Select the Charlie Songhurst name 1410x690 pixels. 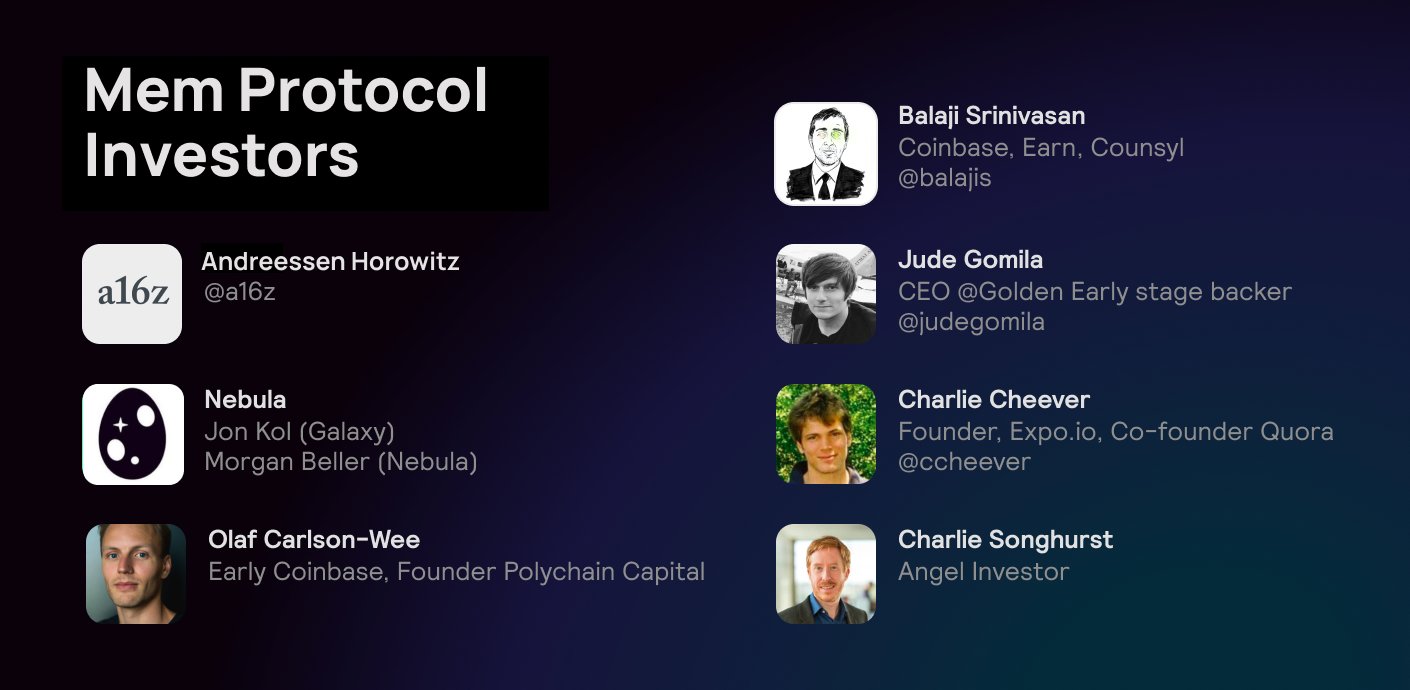pyautogui.click(x=1006, y=540)
